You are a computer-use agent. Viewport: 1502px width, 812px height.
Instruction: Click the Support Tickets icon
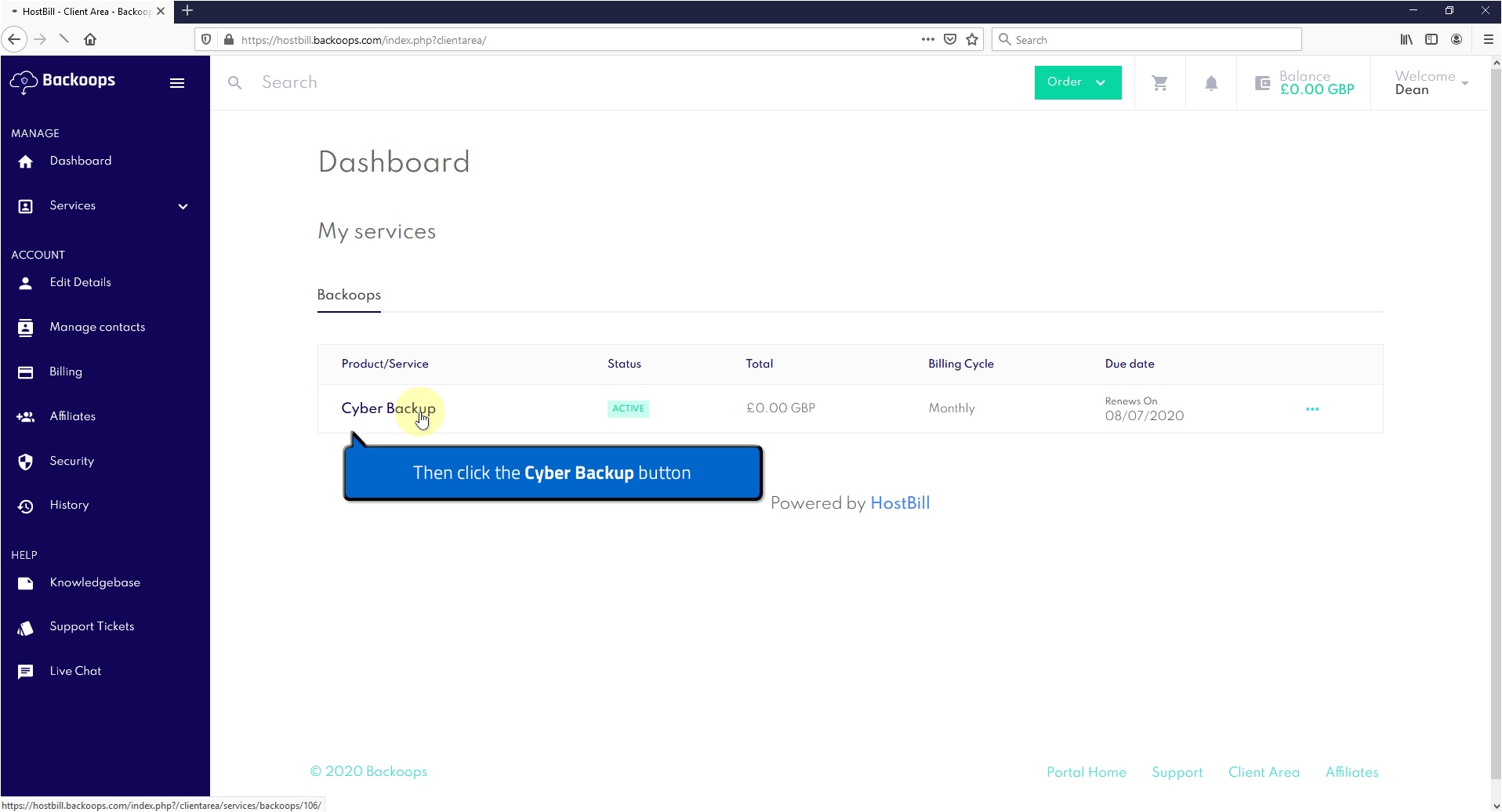26,628
